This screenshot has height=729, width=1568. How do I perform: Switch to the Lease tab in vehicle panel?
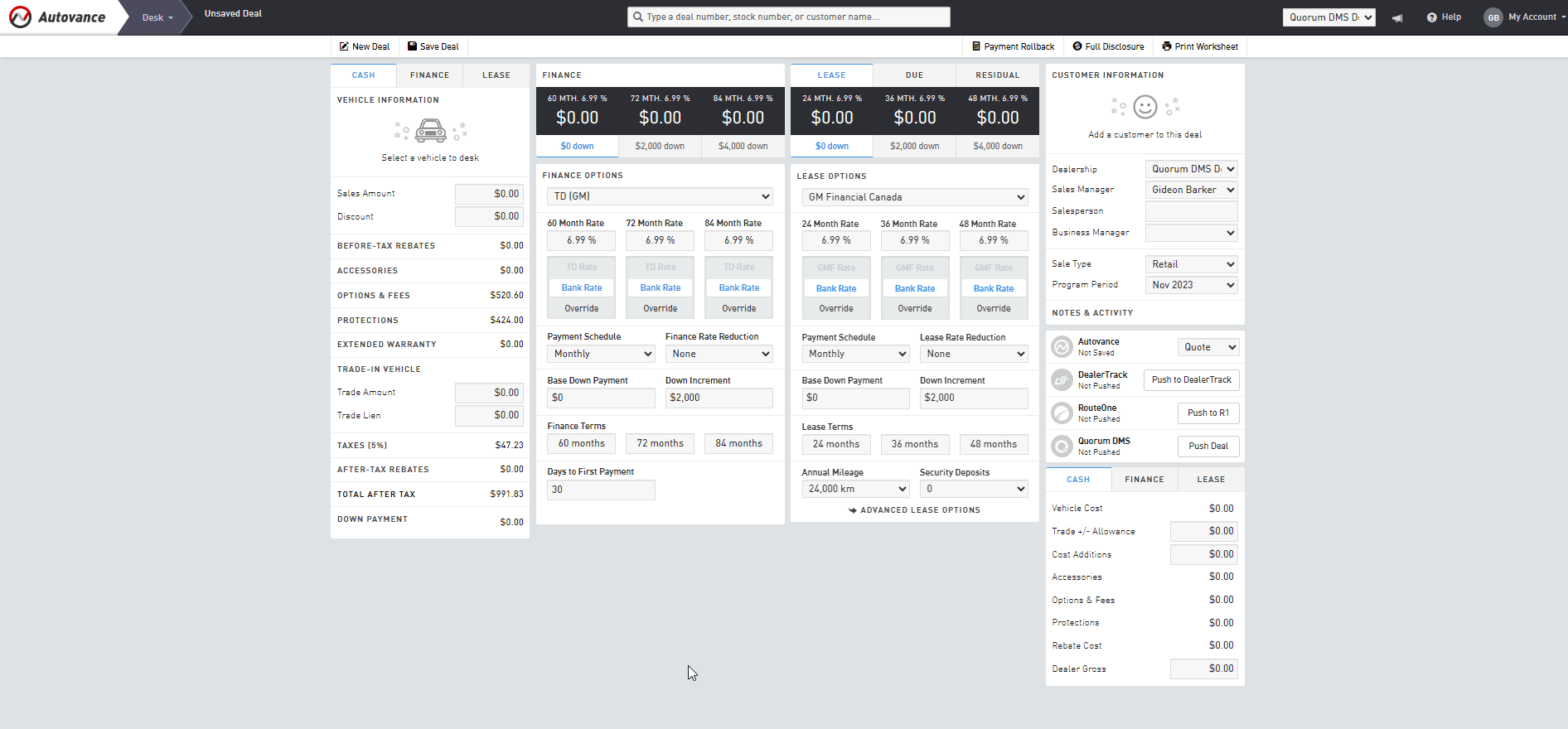tap(496, 75)
